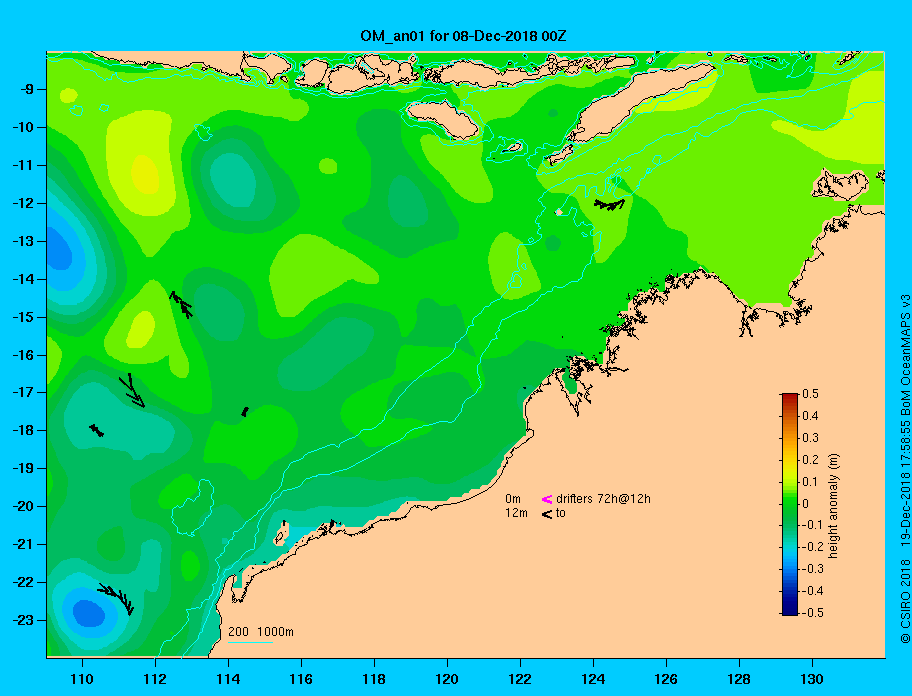Screen dimensions: 912x696
Task: Click the 'height anomaly (m)' colorbar label
Action: pos(833,505)
